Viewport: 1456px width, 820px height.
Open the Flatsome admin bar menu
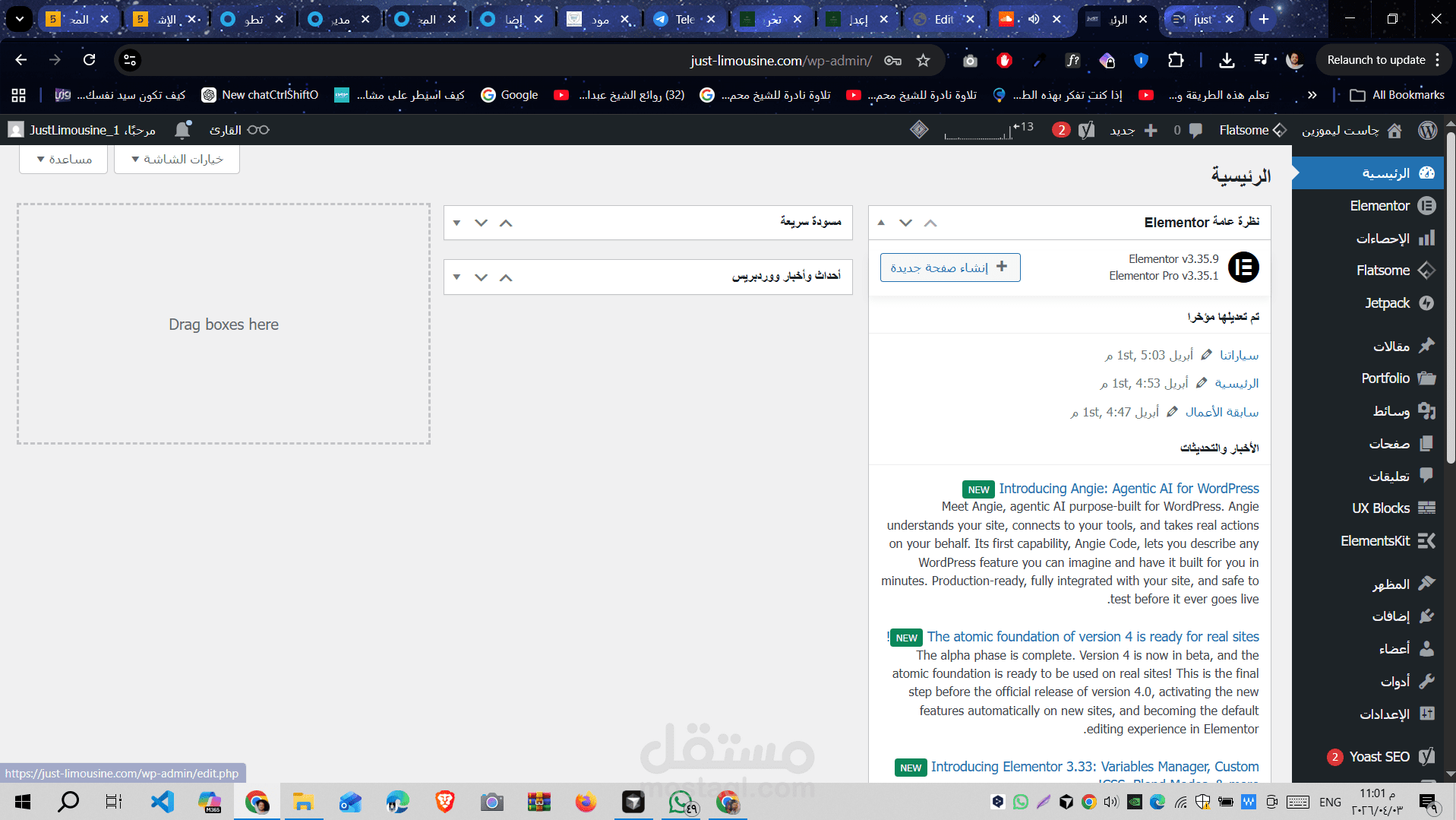pyautogui.click(x=1252, y=130)
